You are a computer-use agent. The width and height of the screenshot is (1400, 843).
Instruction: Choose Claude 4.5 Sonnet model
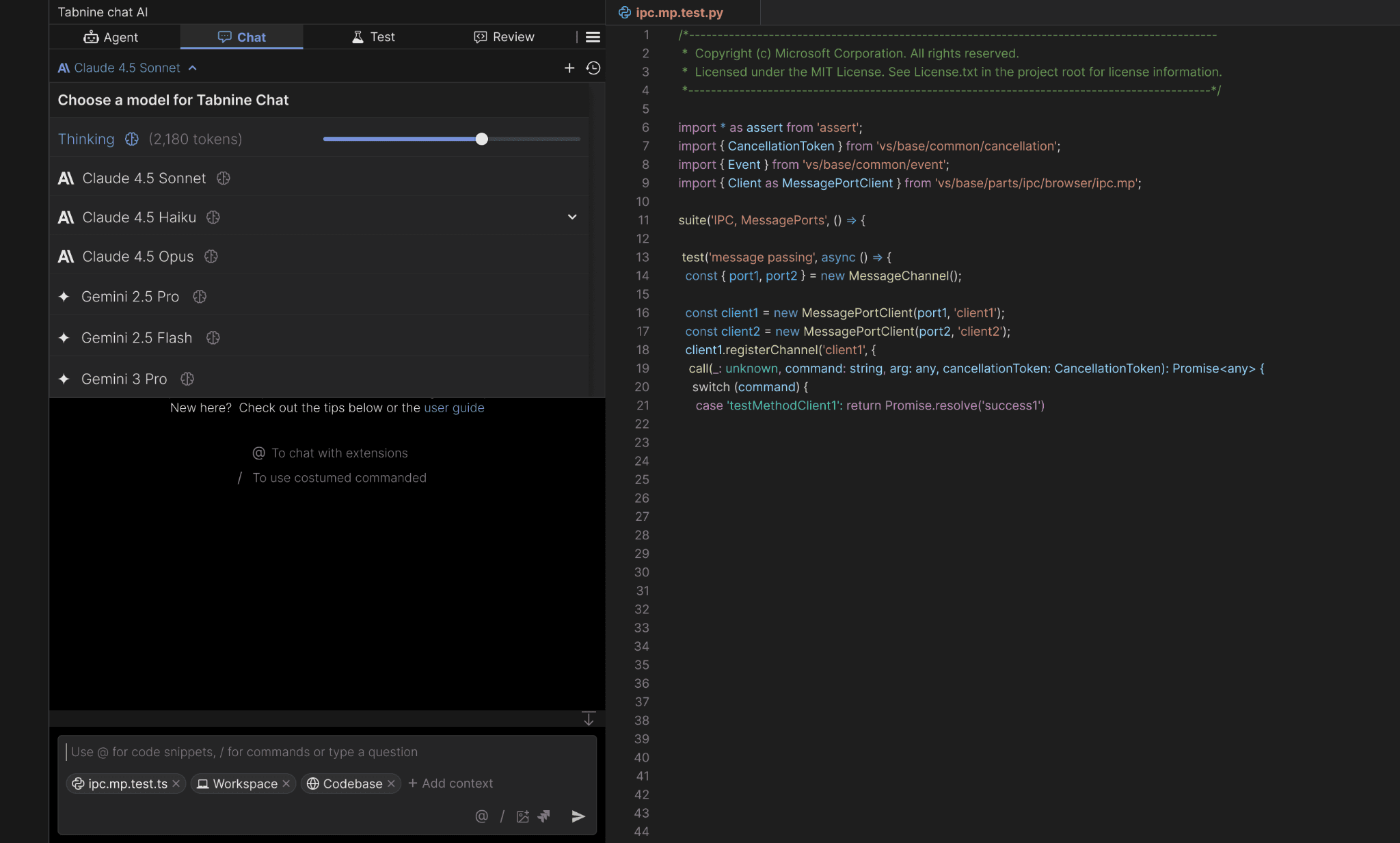(319, 178)
